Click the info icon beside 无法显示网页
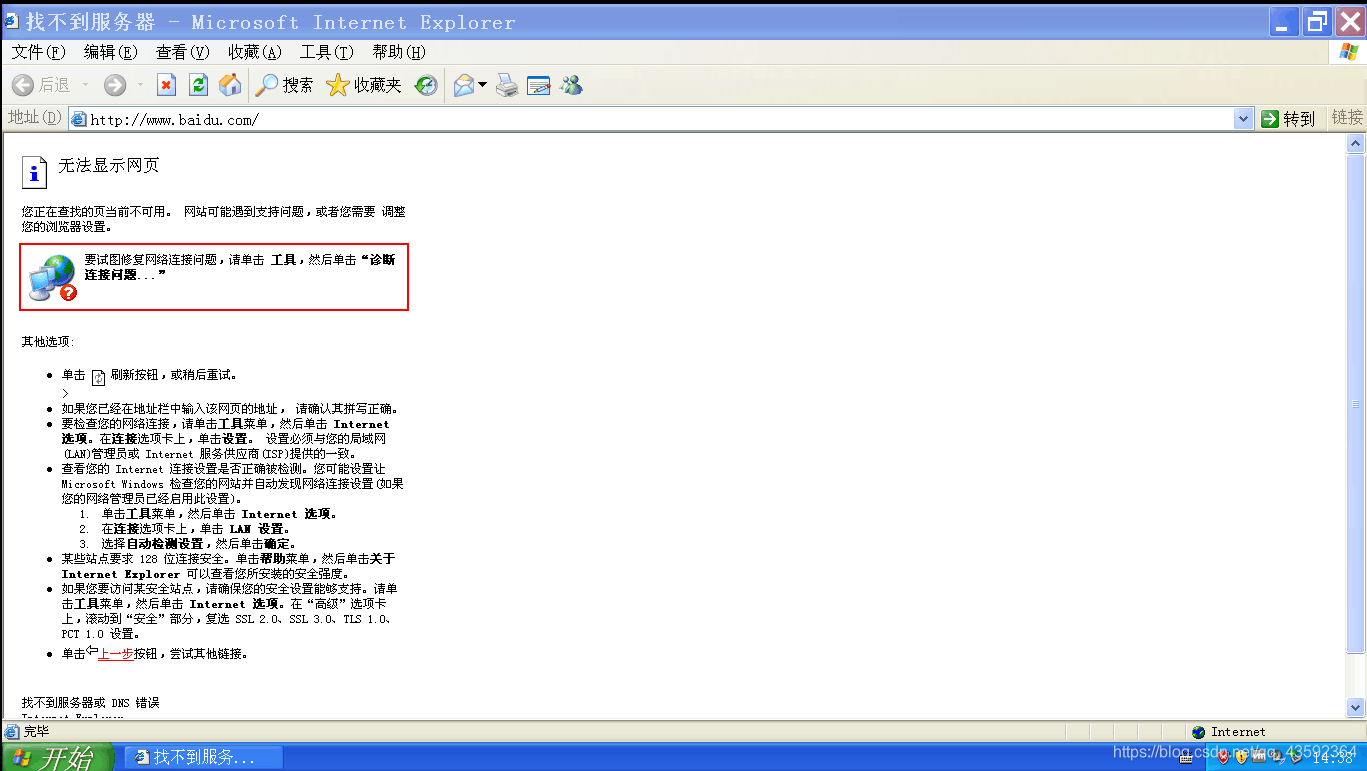Screen dimensions: 1367x771 tap(35, 172)
